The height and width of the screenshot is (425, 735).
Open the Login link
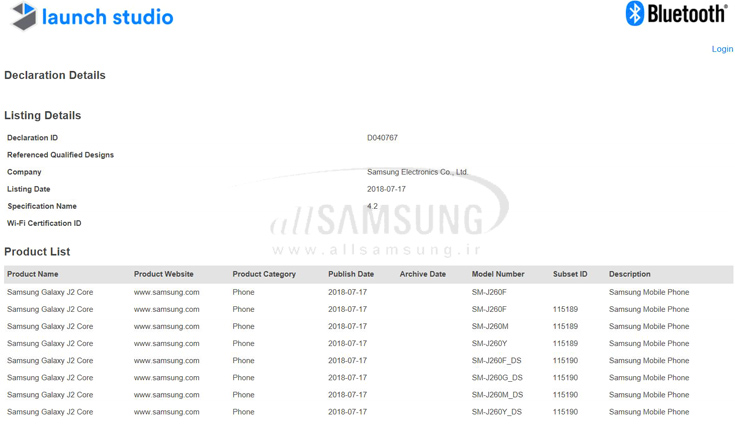point(722,49)
